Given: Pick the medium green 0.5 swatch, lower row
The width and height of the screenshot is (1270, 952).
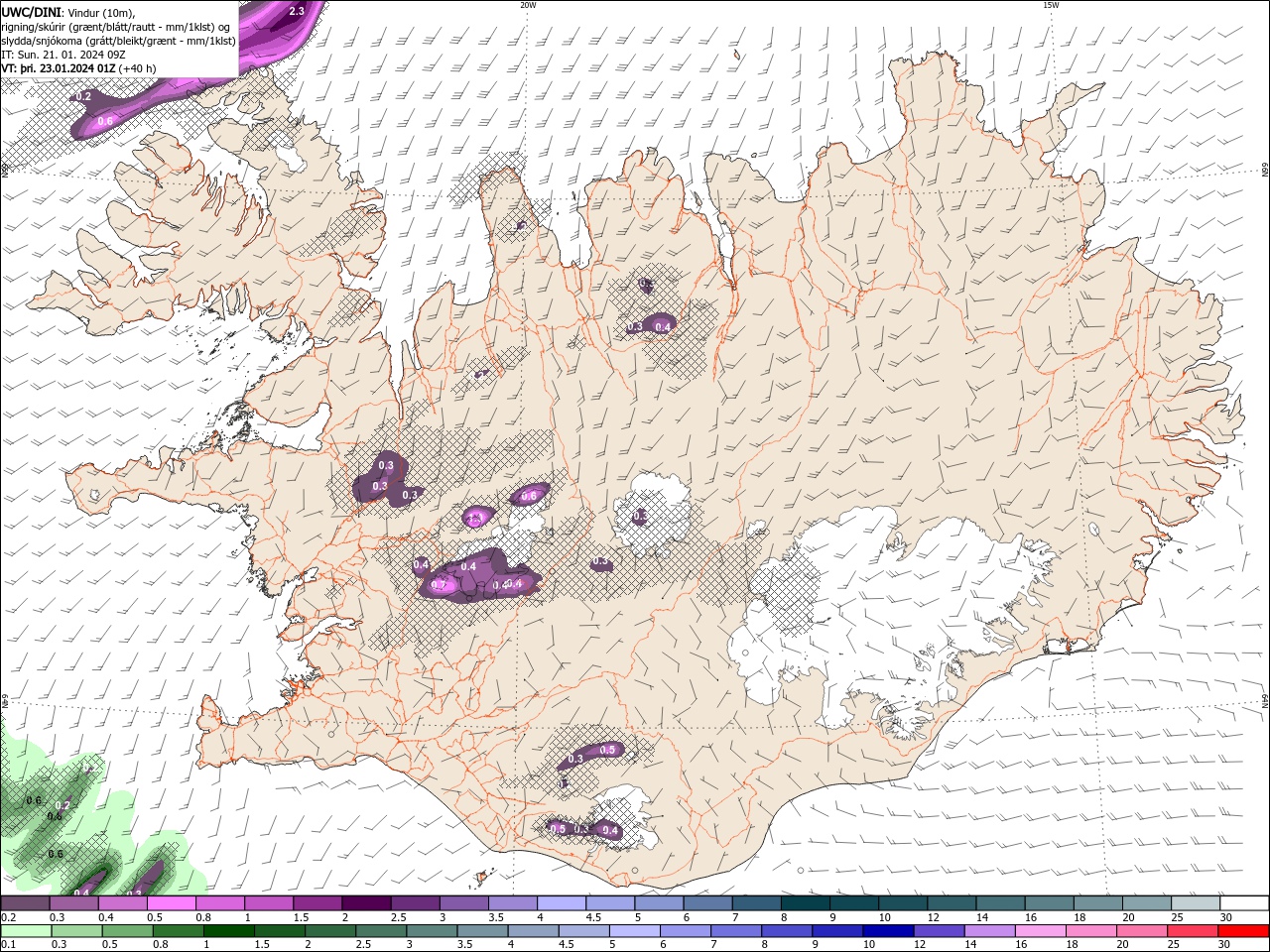Looking at the screenshot, I should click(127, 931).
